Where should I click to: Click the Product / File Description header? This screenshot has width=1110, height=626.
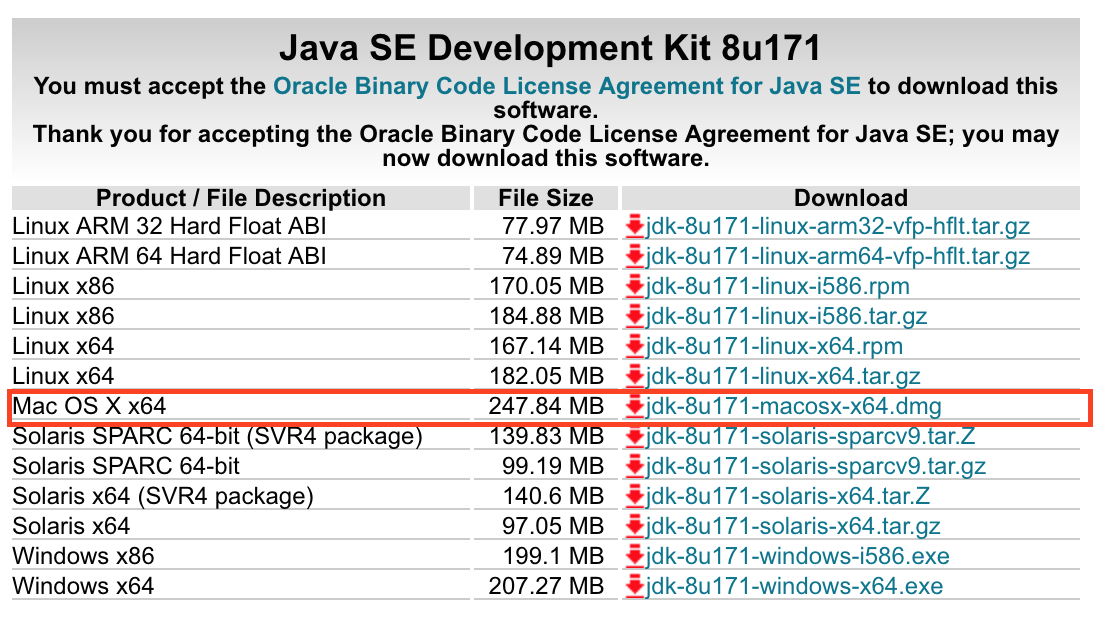point(241,198)
